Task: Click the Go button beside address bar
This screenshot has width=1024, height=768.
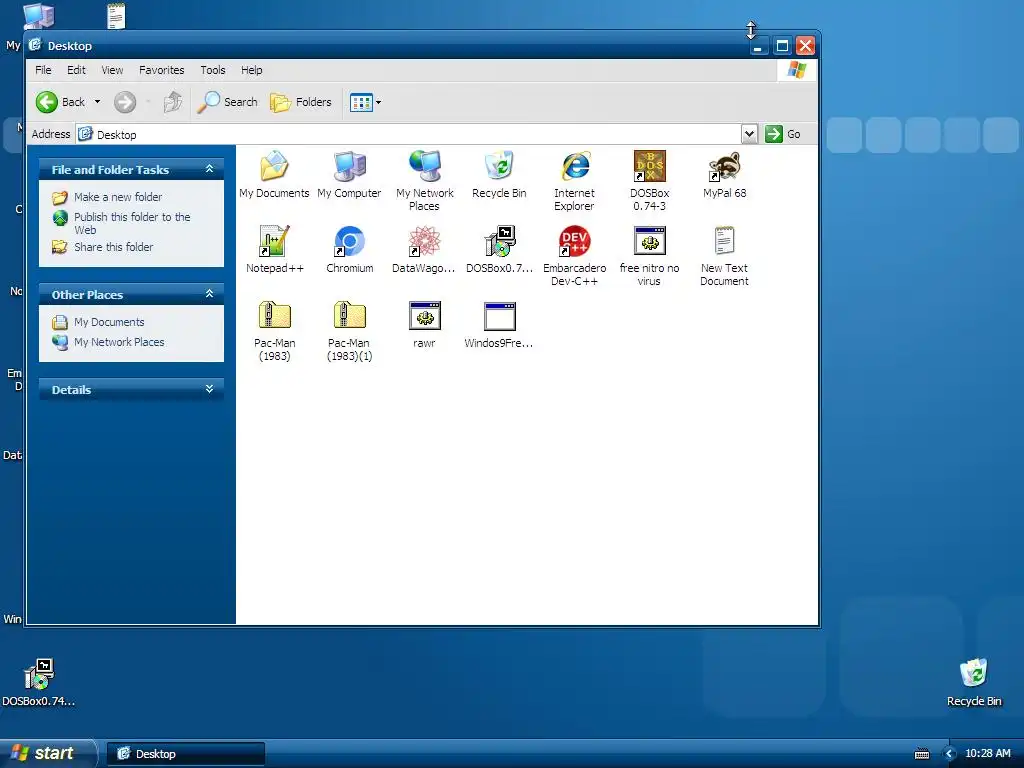Action: coord(783,134)
